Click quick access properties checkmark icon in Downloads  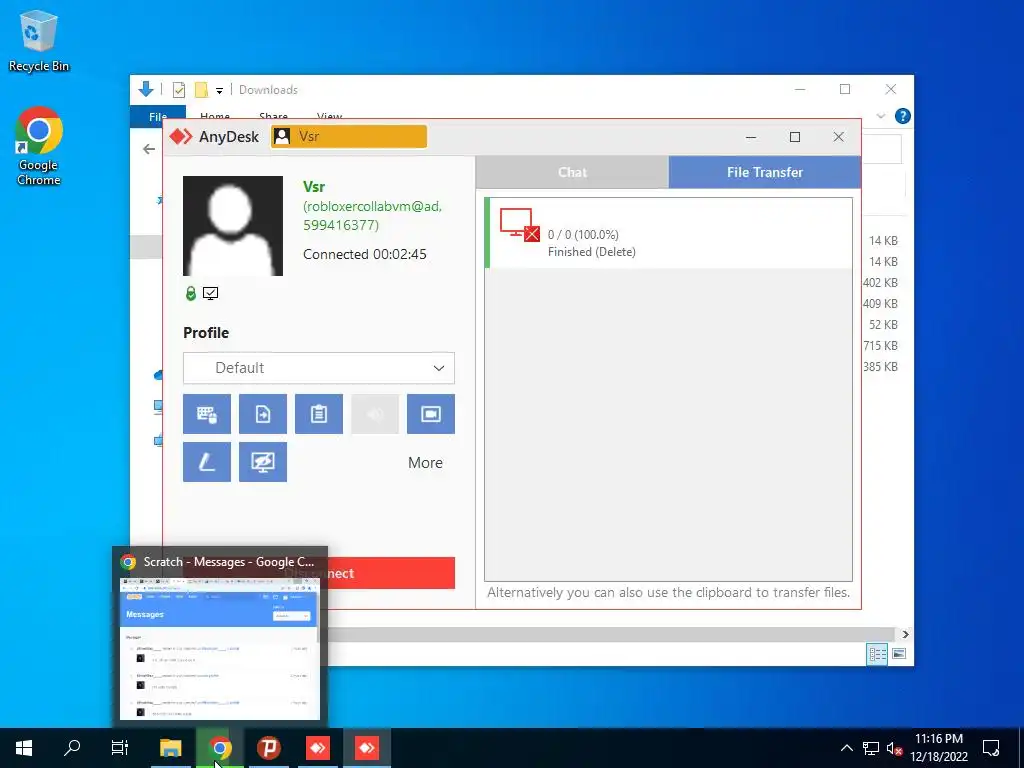pyautogui.click(x=178, y=89)
